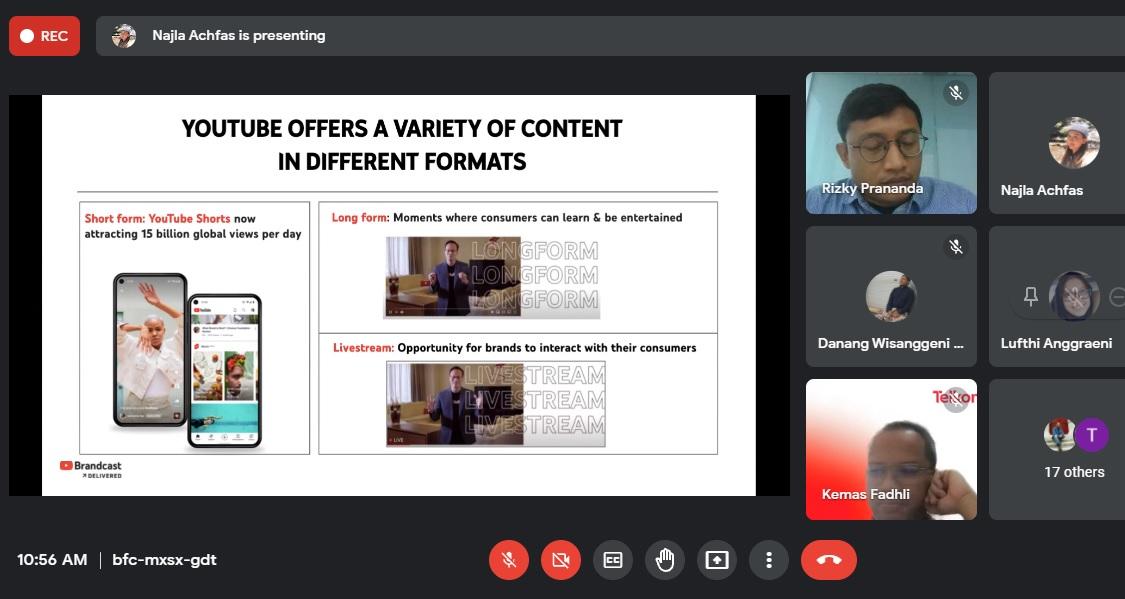
Task: Click the YouTube Shorts phone mockup image
Action: pyautogui.click(x=188, y=360)
